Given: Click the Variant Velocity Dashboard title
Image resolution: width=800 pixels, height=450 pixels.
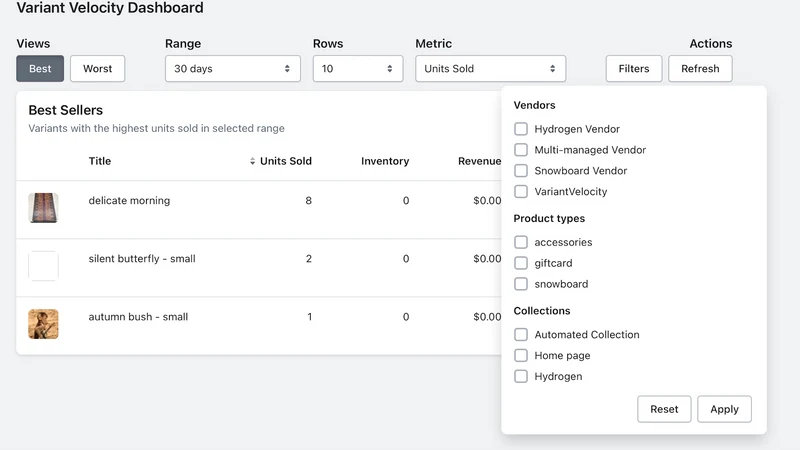Looking at the screenshot, I should pyautogui.click(x=110, y=8).
